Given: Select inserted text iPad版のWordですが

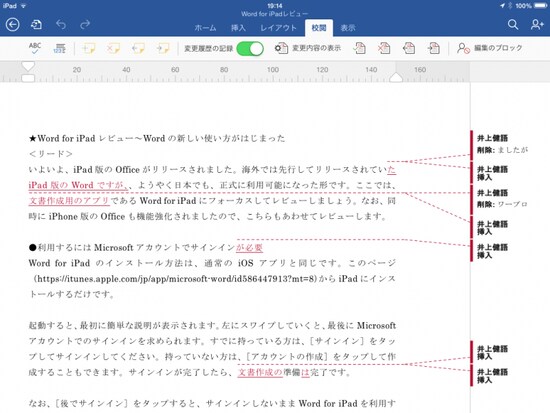Looking at the screenshot, I should coord(78,185).
